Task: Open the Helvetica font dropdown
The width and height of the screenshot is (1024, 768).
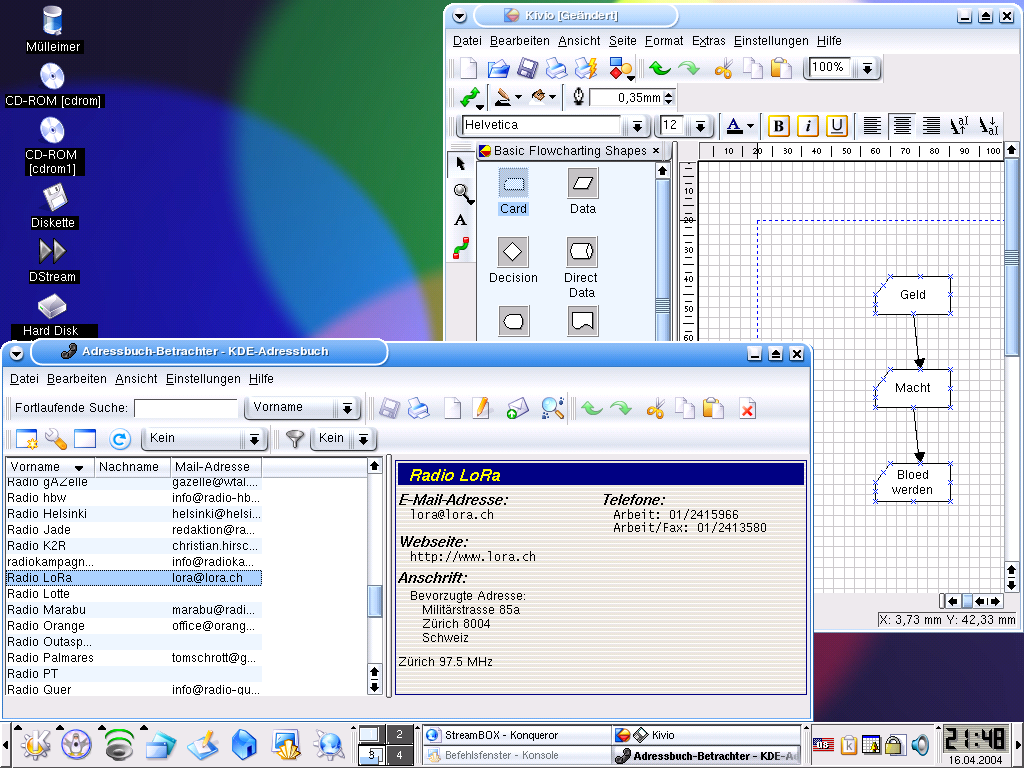Action: coord(637,126)
